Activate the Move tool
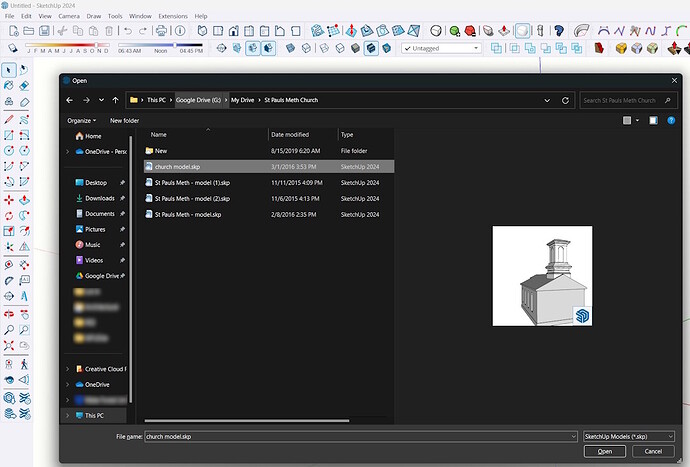Image resolution: width=690 pixels, height=467 pixels. pyautogui.click(x=8, y=198)
